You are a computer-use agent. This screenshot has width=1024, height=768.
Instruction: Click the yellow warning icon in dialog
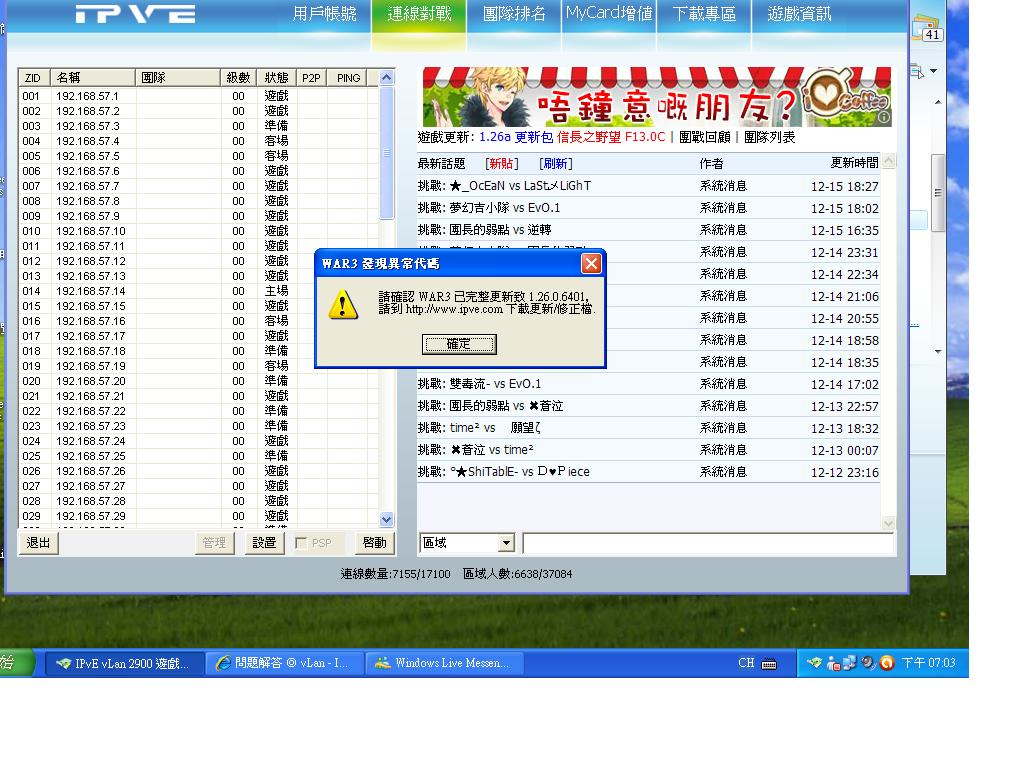[x=343, y=305]
